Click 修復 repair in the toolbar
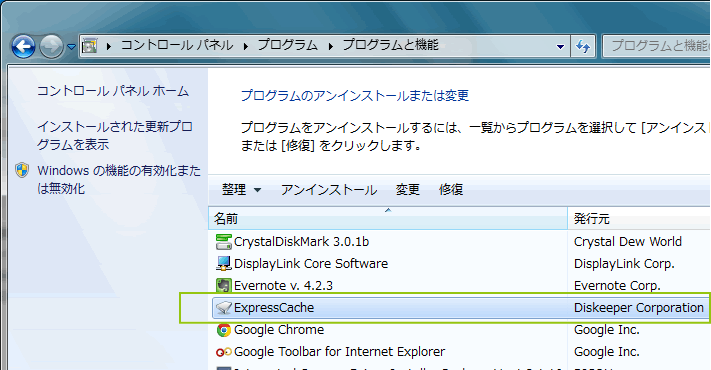 point(451,190)
